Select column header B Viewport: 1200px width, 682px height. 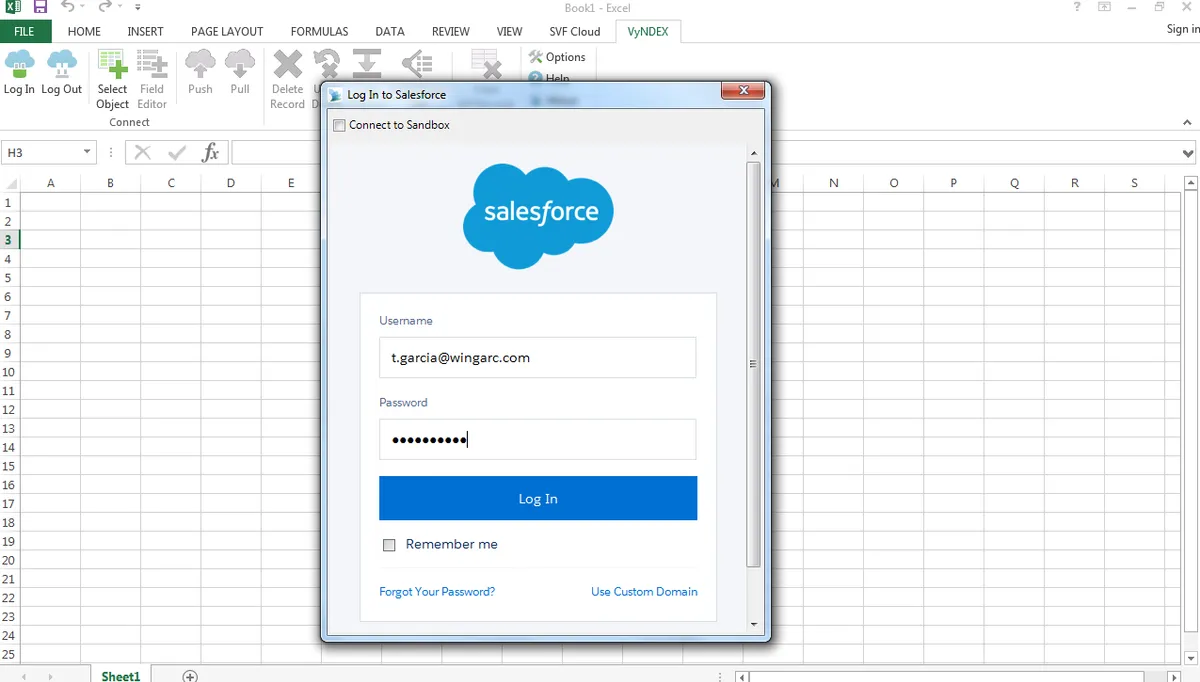110,183
